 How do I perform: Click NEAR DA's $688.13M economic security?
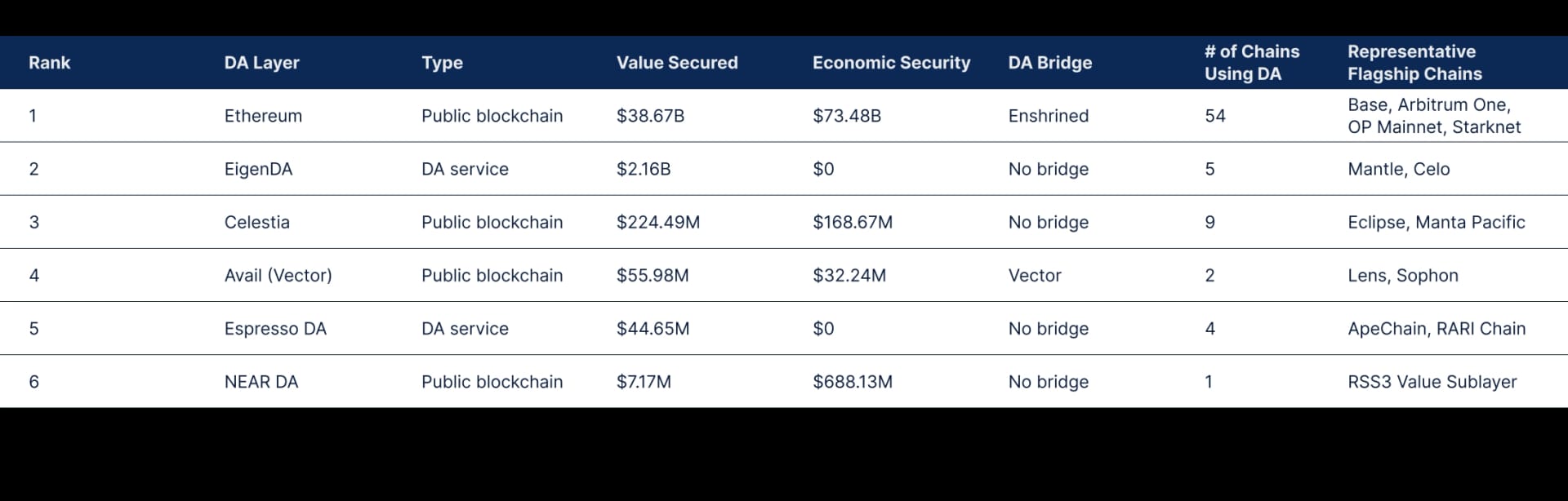852,382
